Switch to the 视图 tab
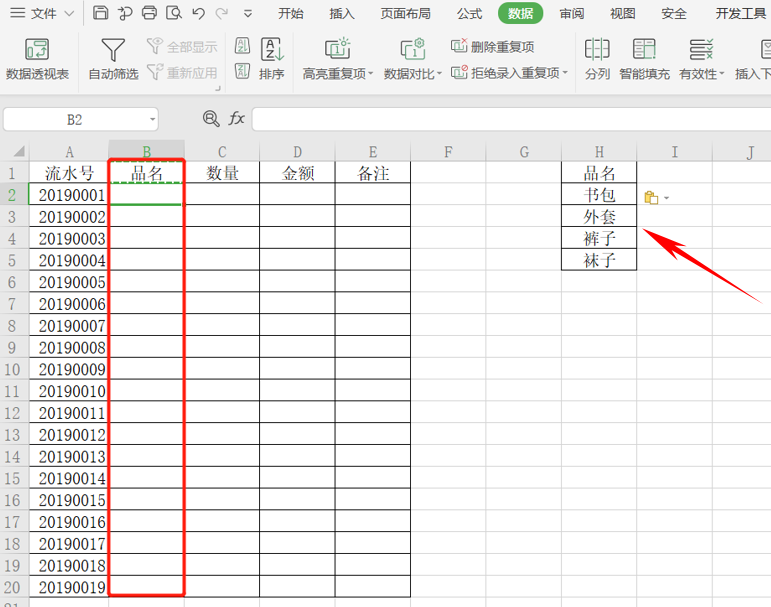 pos(623,13)
